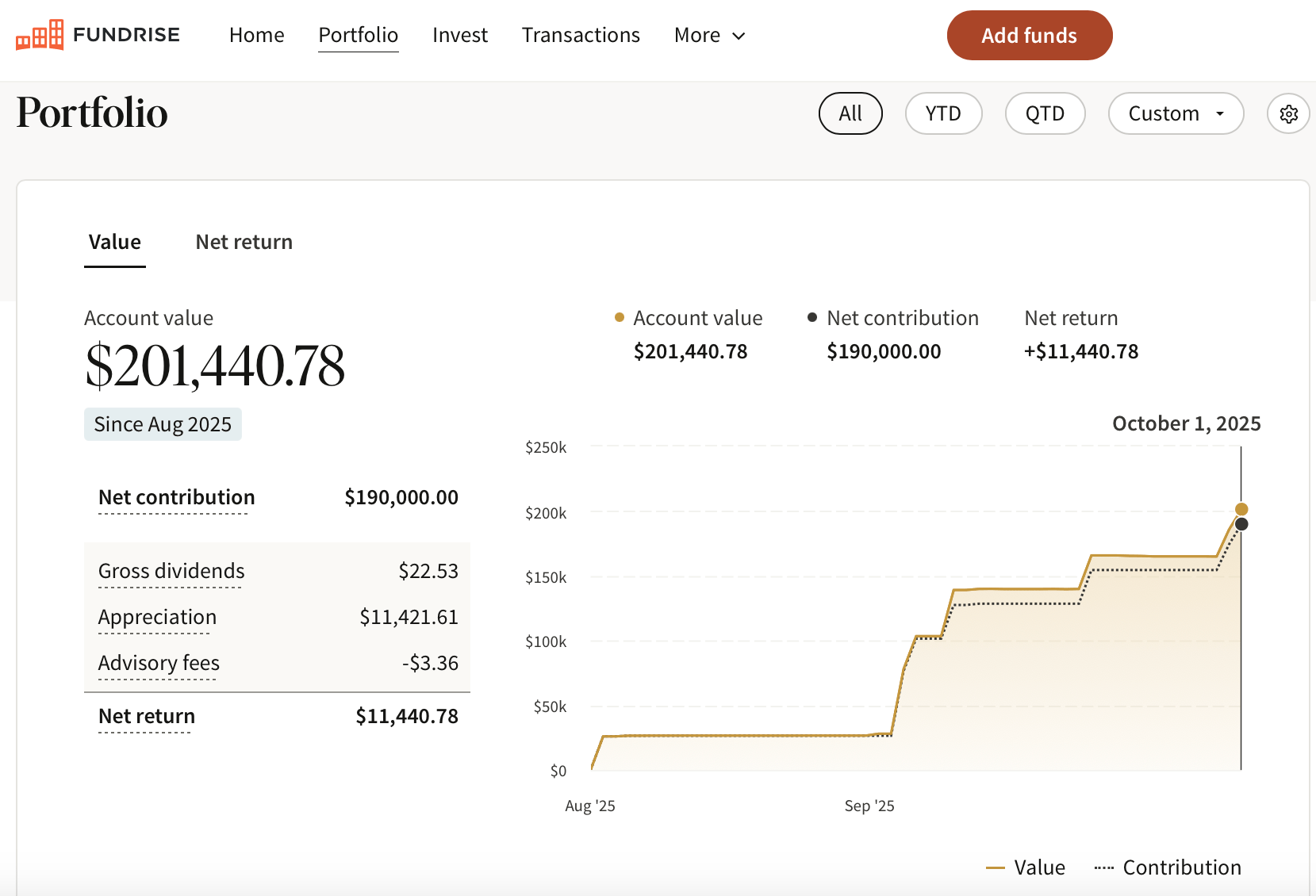Viewport: 1316px width, 896px height.
Task: Switch to the Net return tab
Action: click(244, 241)
